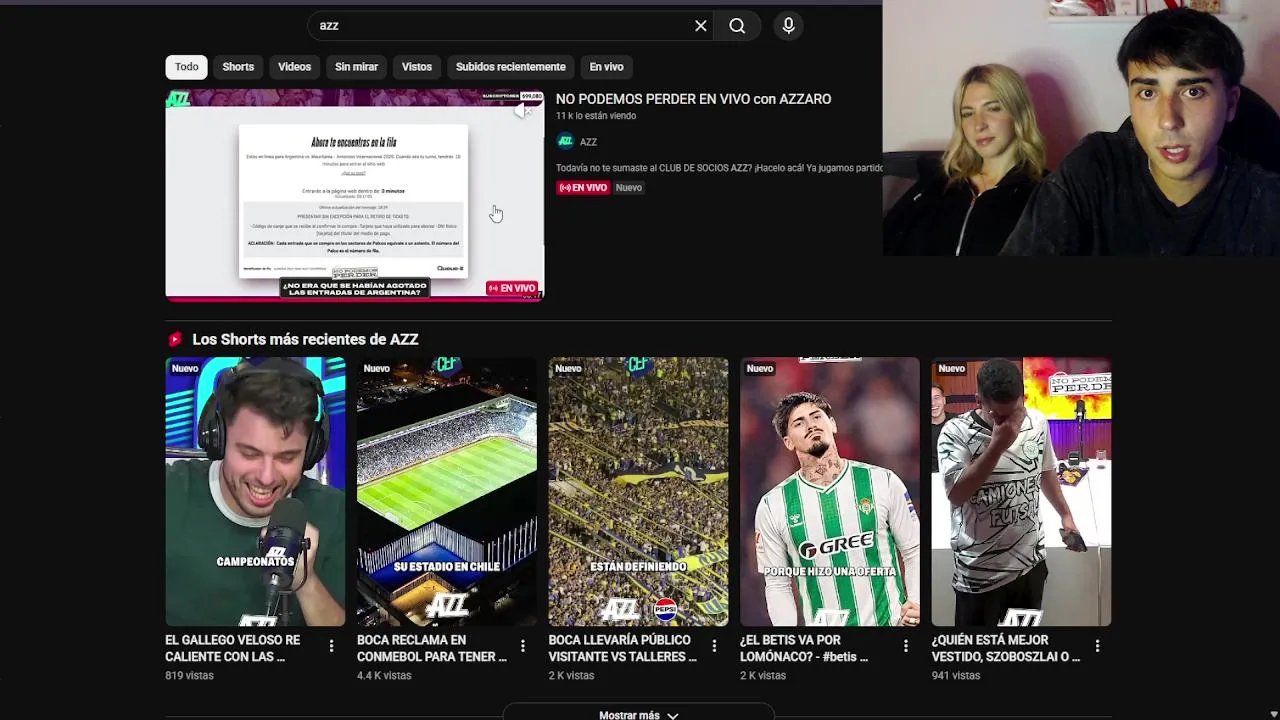
Task: Click '819 vistas' view count
Action: 189,676
